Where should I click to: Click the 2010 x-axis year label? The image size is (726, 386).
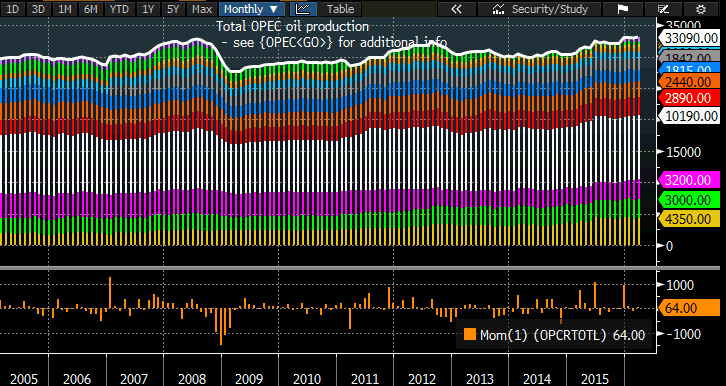click(x=307, y=379)
